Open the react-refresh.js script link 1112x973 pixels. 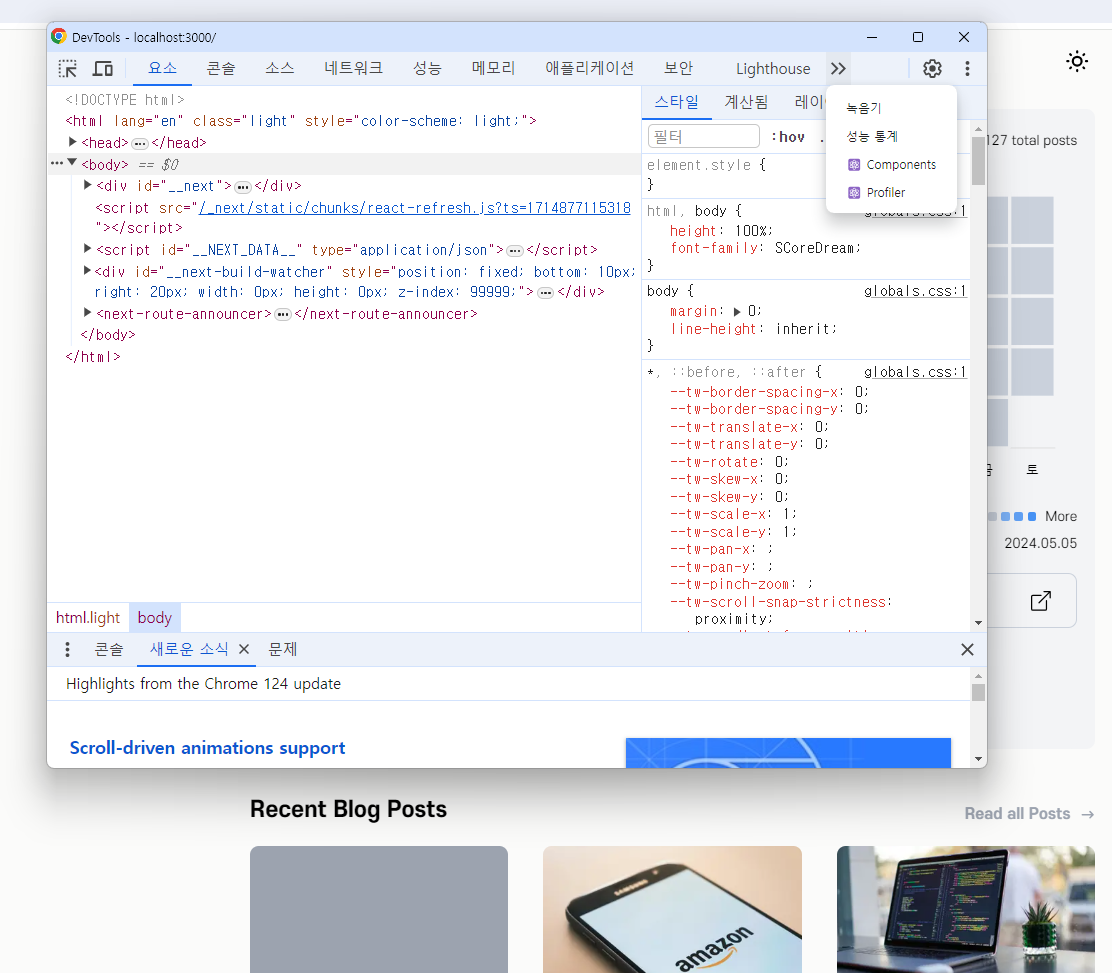[x=414, y=208]
